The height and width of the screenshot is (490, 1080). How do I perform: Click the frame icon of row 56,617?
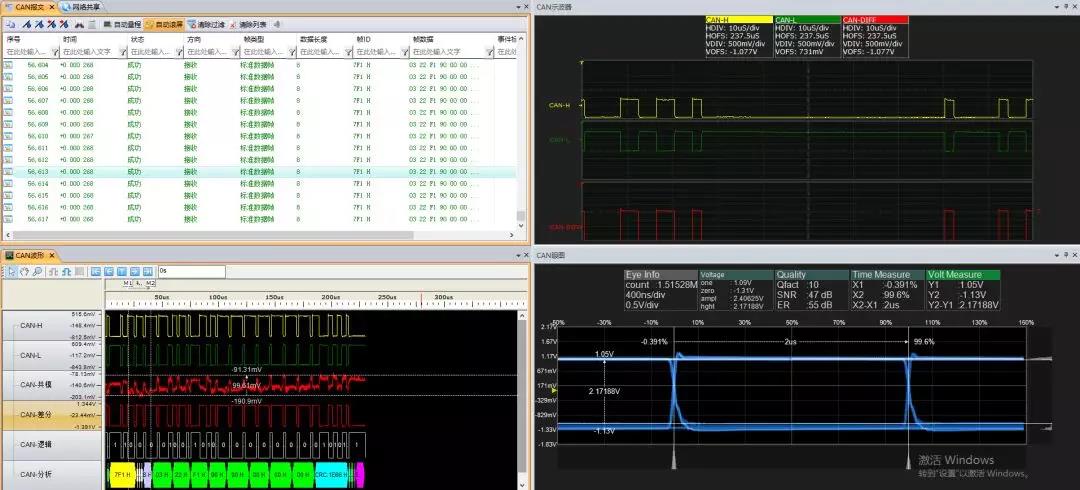pos(8,219)
